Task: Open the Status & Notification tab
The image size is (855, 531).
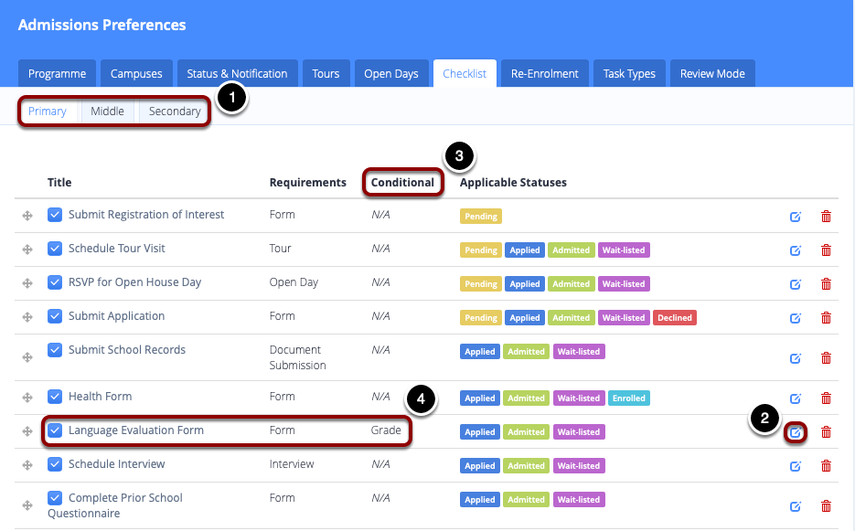Action: click(237, 74)
